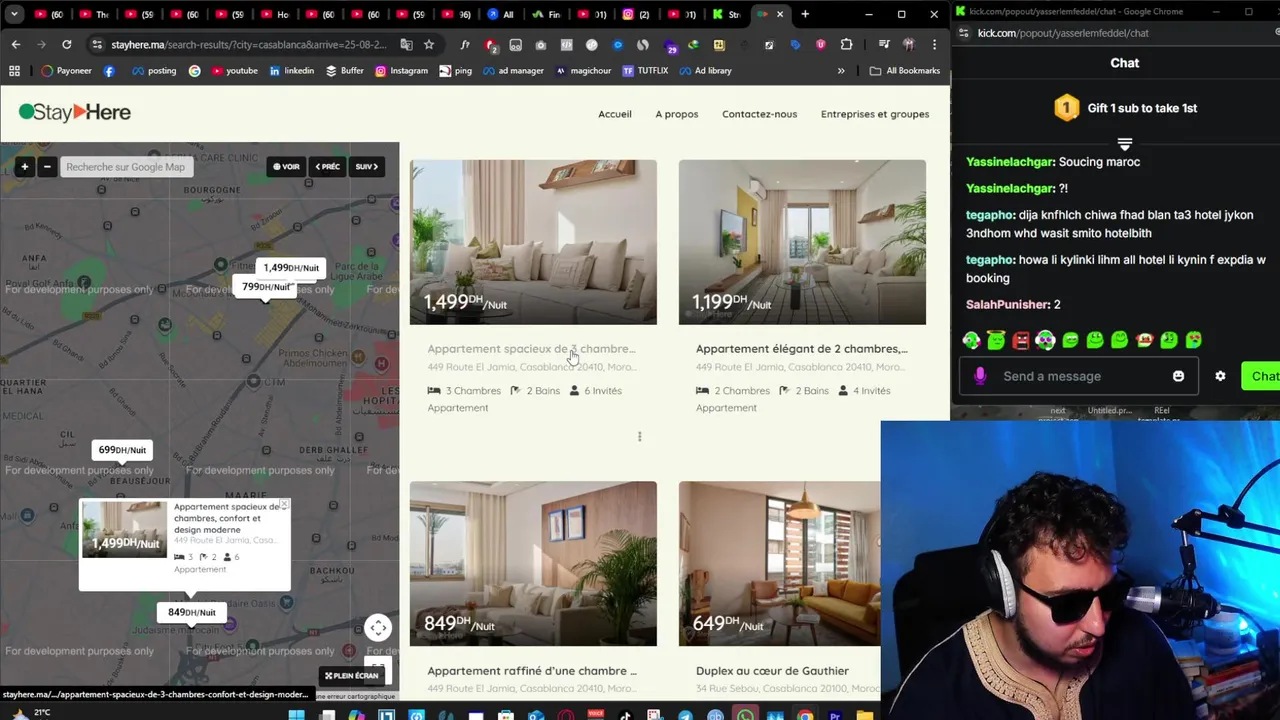
Task: Open the Chrome three-dot menu
Action: click(x=934, y=45)
